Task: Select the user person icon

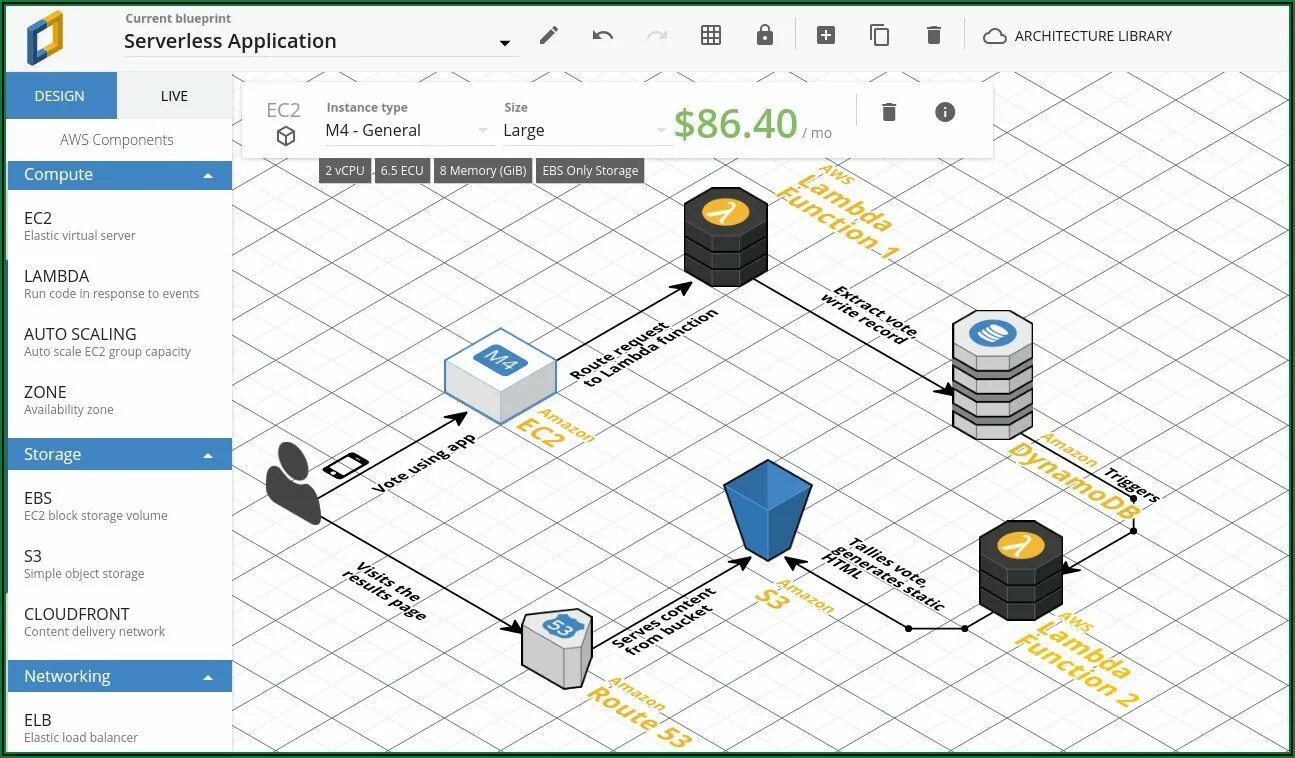Action: [293, 483]
